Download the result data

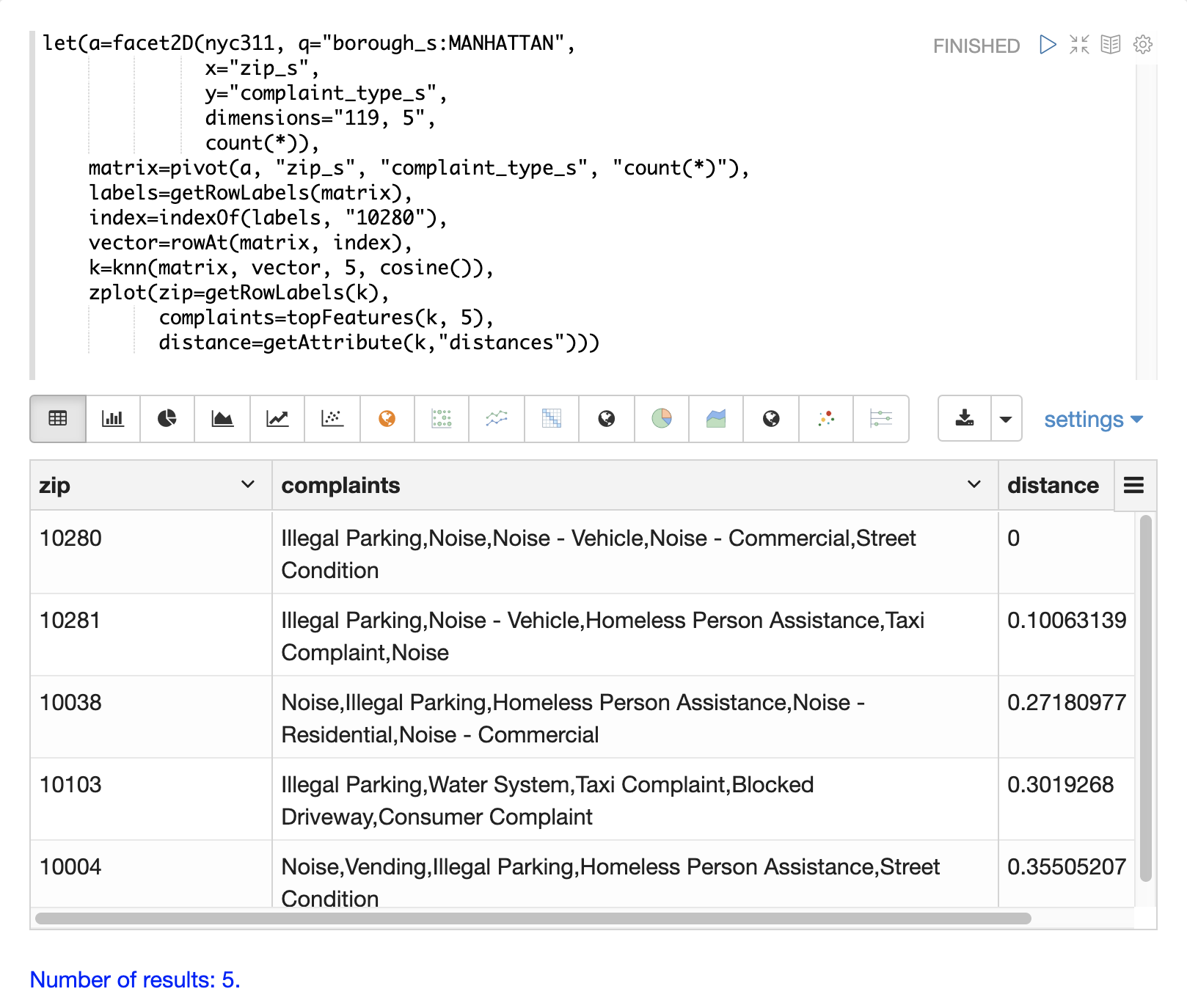point(965,419)
